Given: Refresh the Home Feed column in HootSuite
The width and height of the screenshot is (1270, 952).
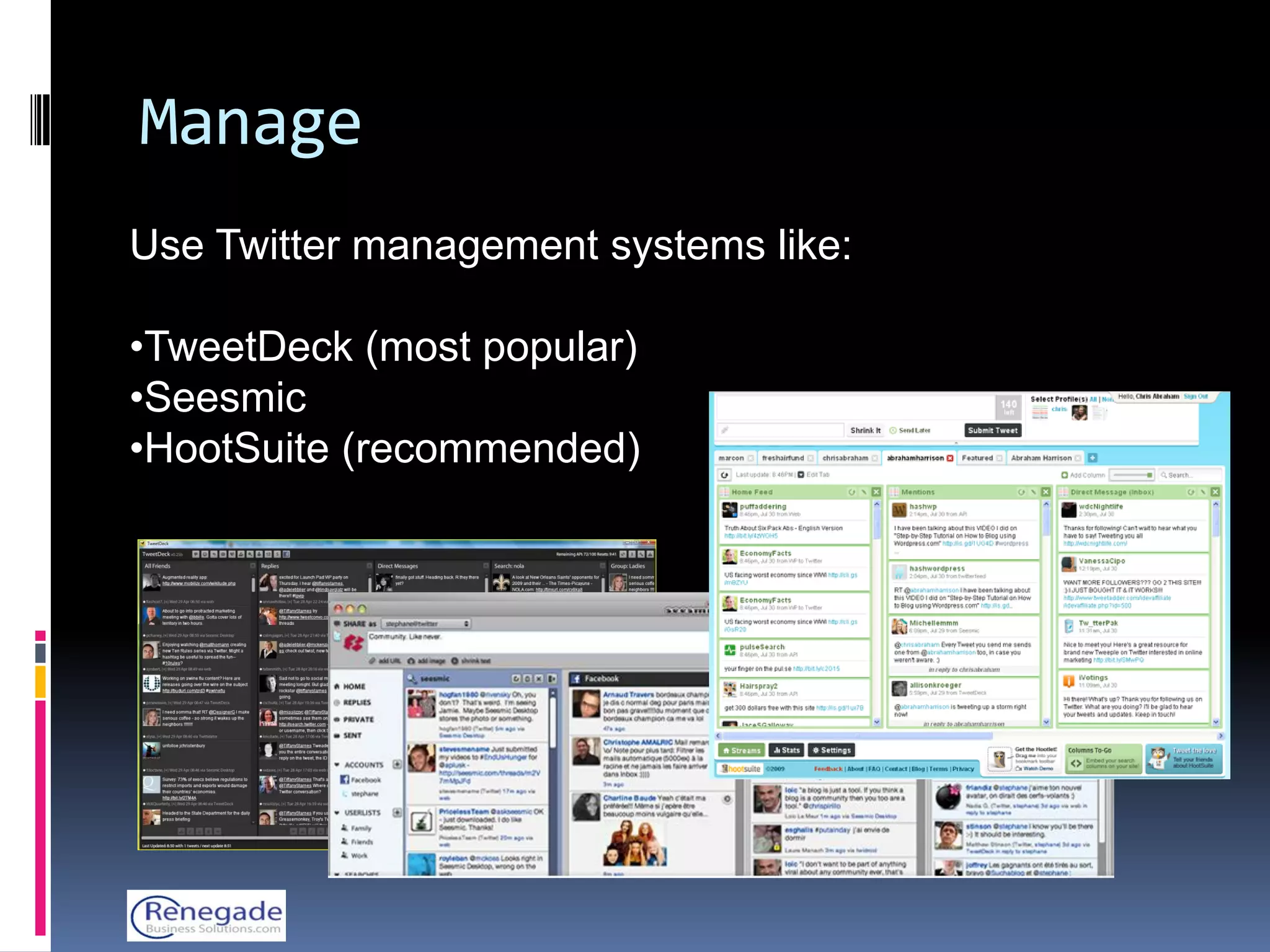Looking at the screenshot, I should click(x=851, y=492).
